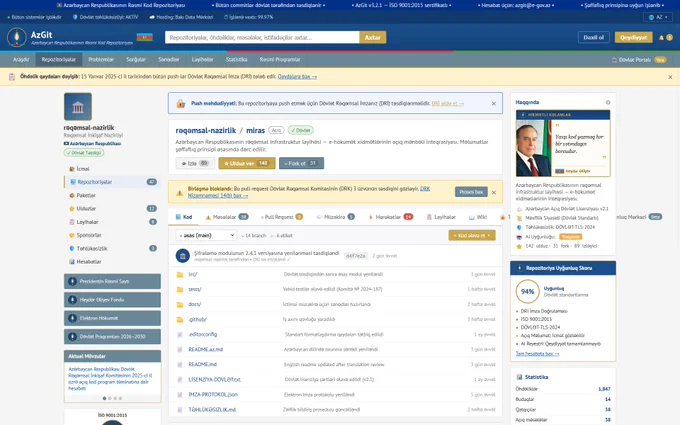
Task: Select Repozitoriyalar in the sidebar
Action: (112, 182)
